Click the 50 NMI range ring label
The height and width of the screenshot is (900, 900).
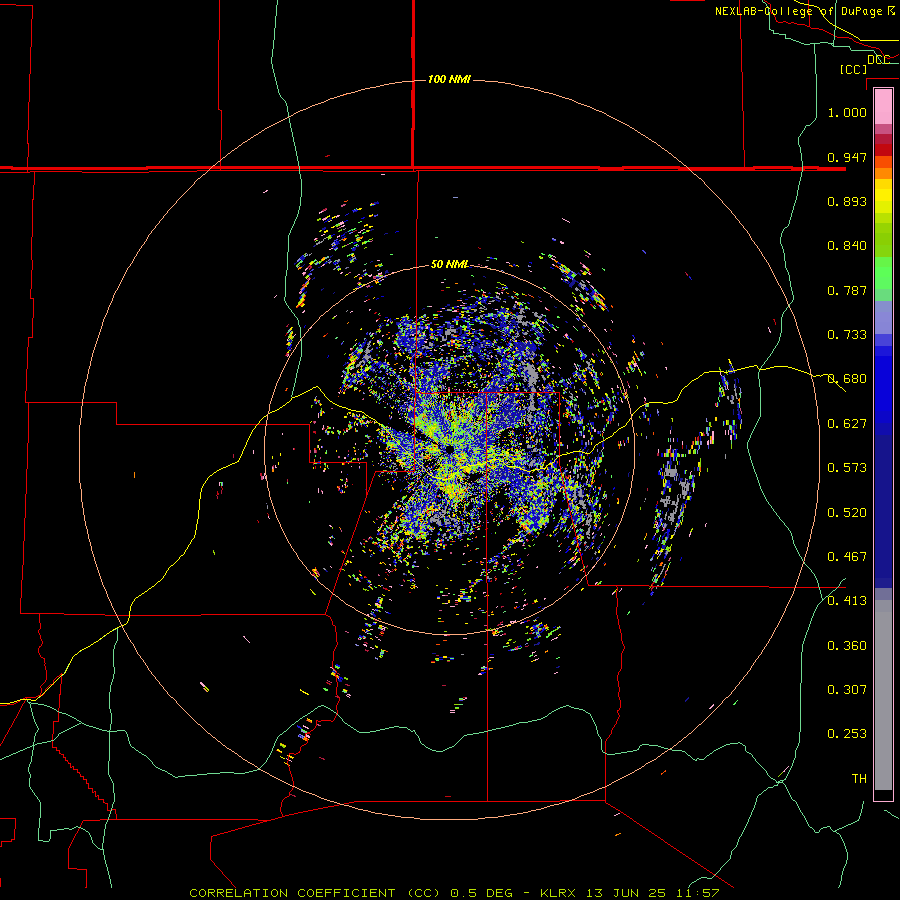pyautogui.click(x=449, y=264)
